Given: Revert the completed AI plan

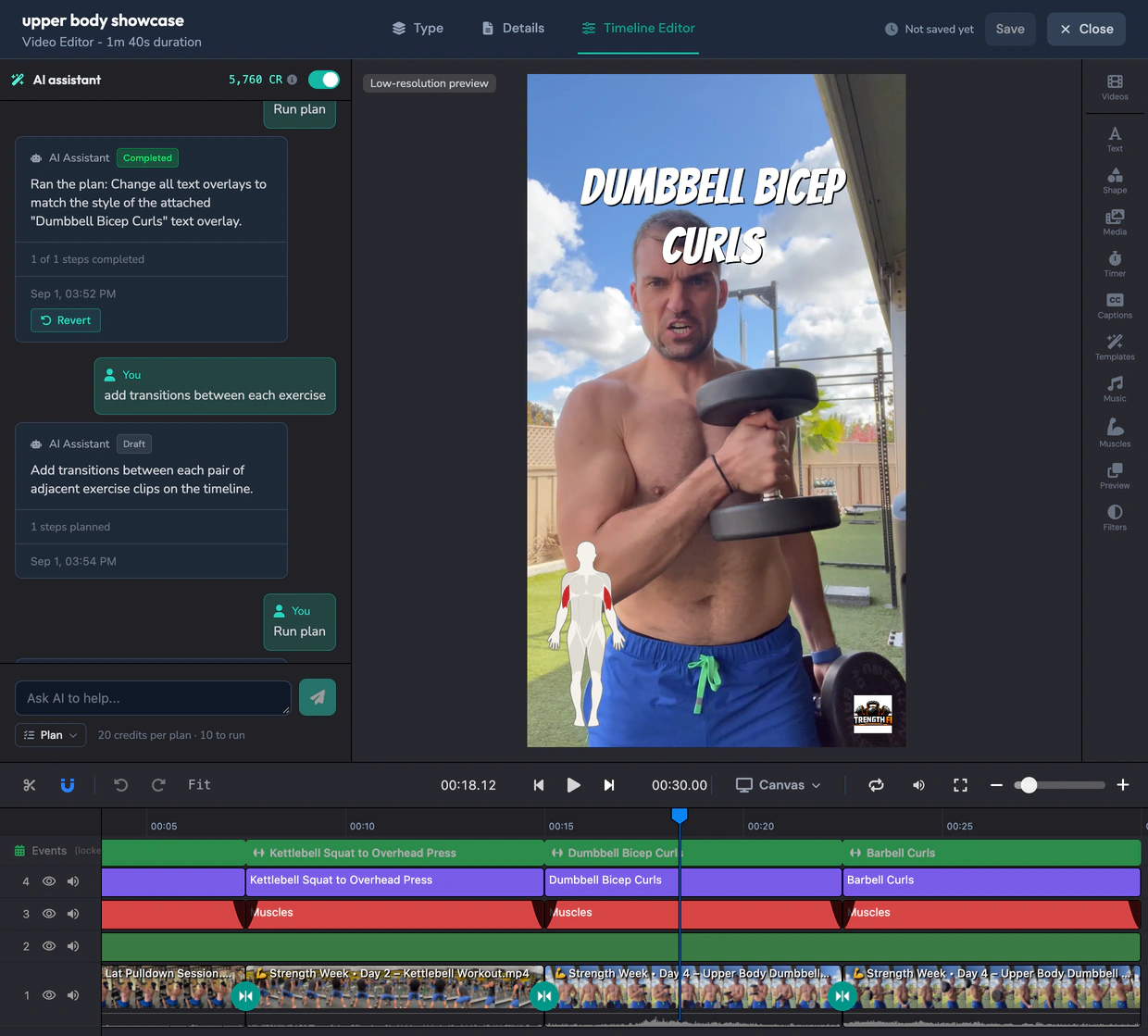Looking at the screenshot, I should (66, 320).
